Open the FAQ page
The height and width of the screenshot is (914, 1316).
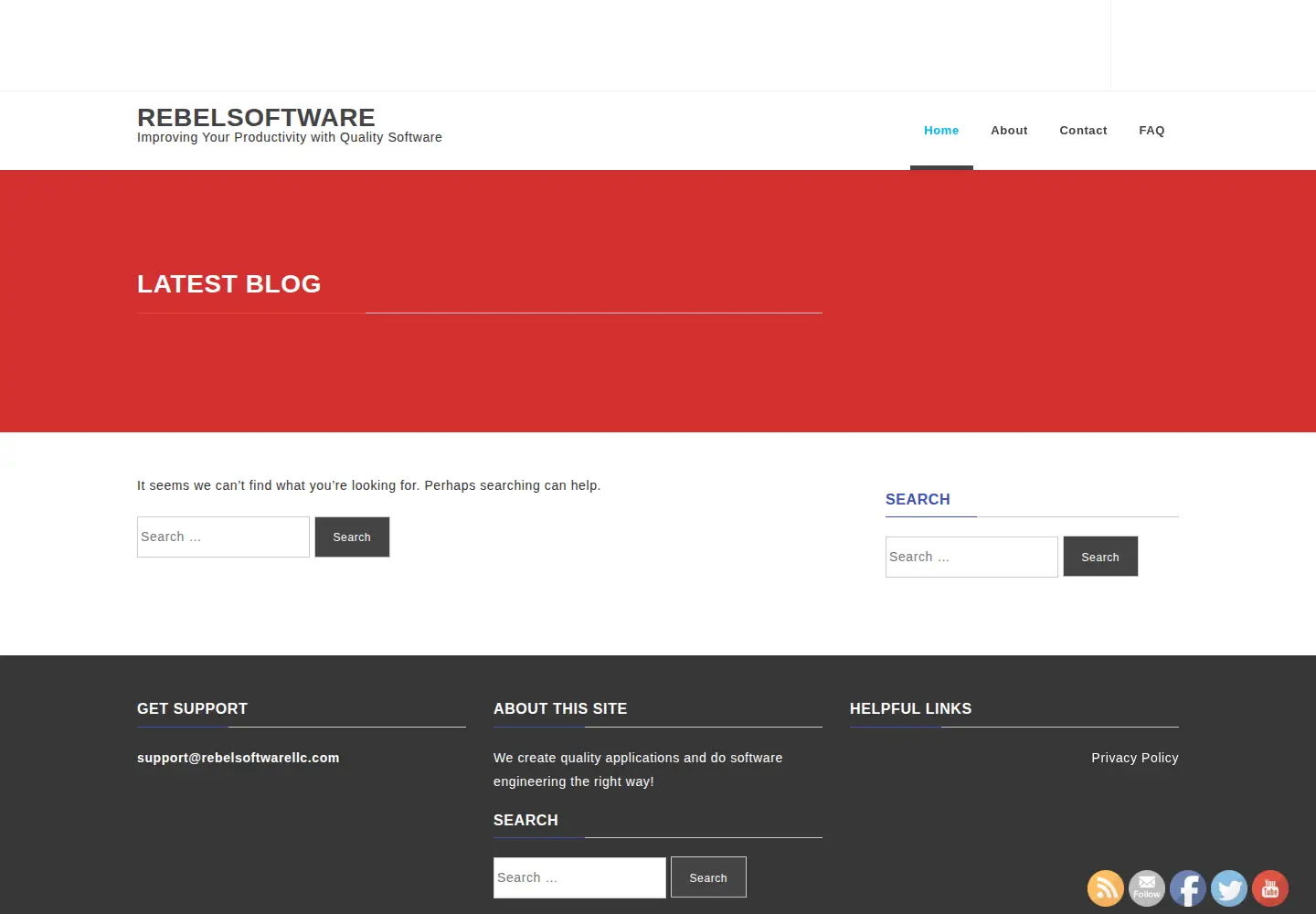click(x=1151, y=131)
